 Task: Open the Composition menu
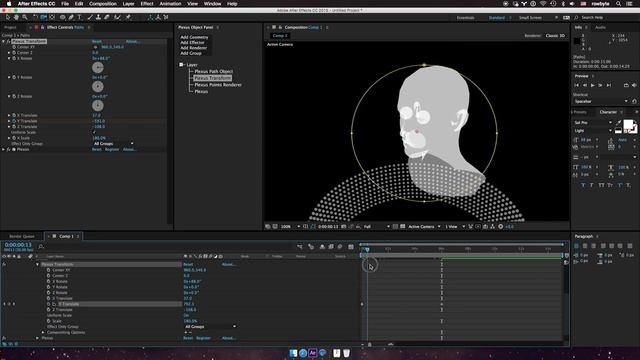[x=103, y=4]
